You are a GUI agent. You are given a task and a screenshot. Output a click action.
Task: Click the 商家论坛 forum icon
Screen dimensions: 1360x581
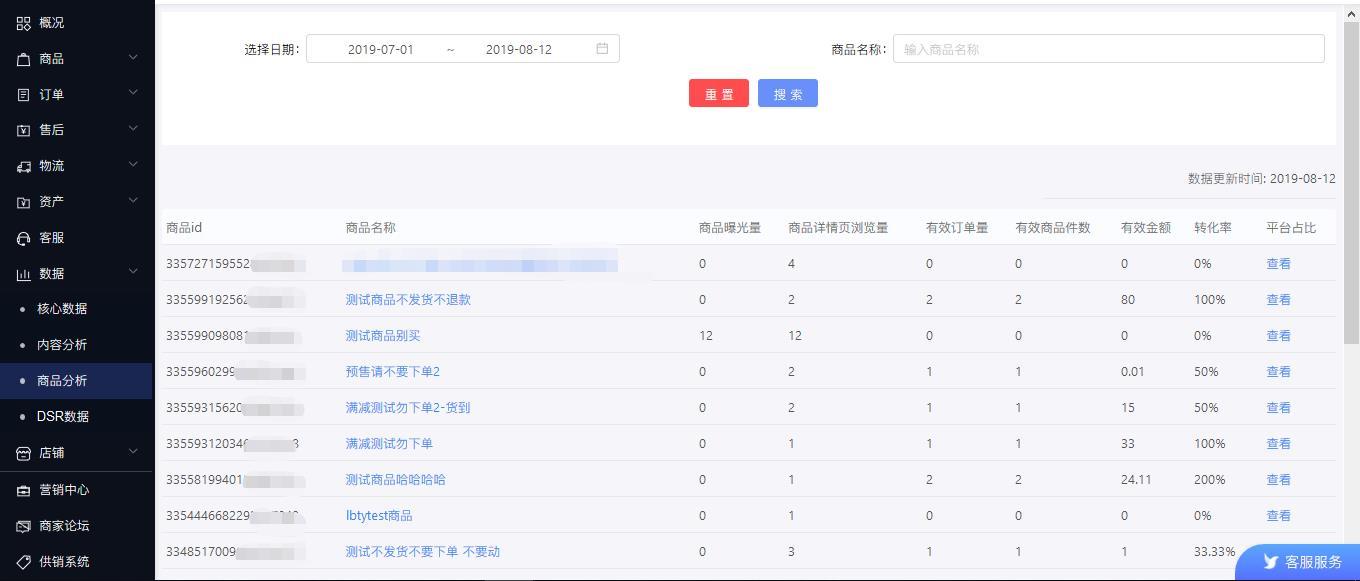[x=24, y=526]
